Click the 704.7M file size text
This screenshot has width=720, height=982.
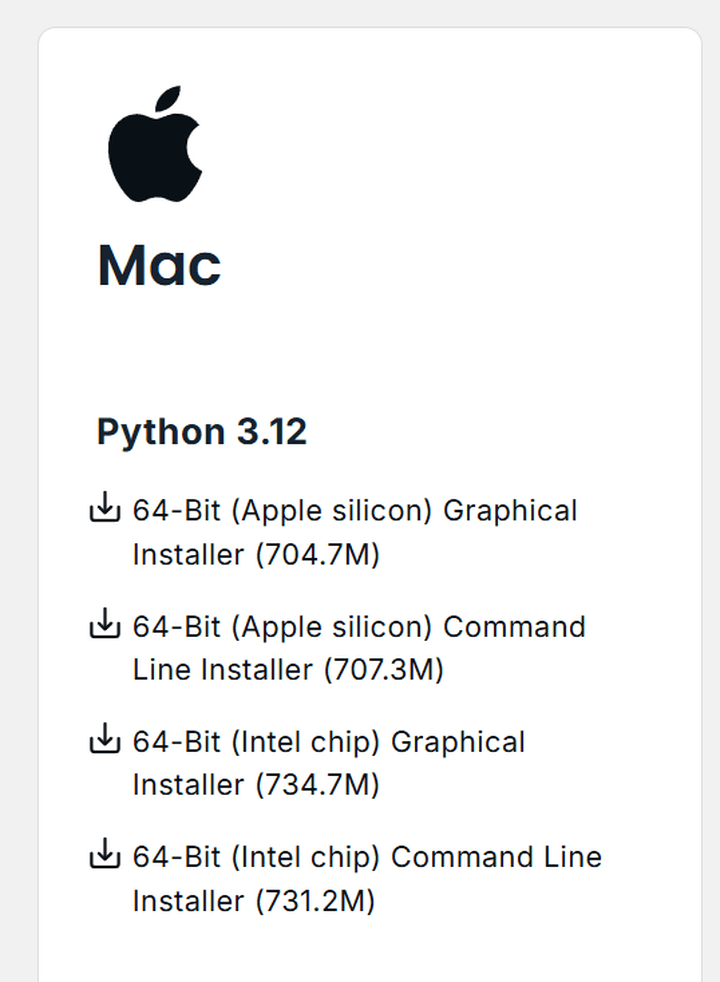(x=318, y=555)
